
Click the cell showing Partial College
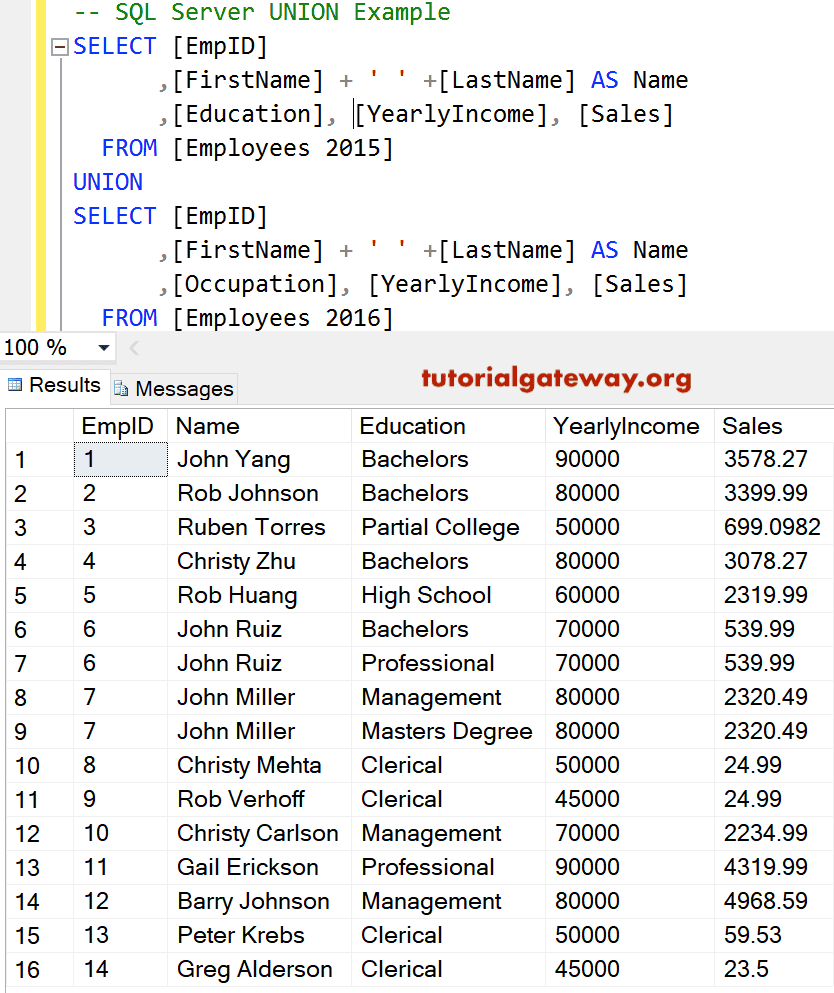440,527
